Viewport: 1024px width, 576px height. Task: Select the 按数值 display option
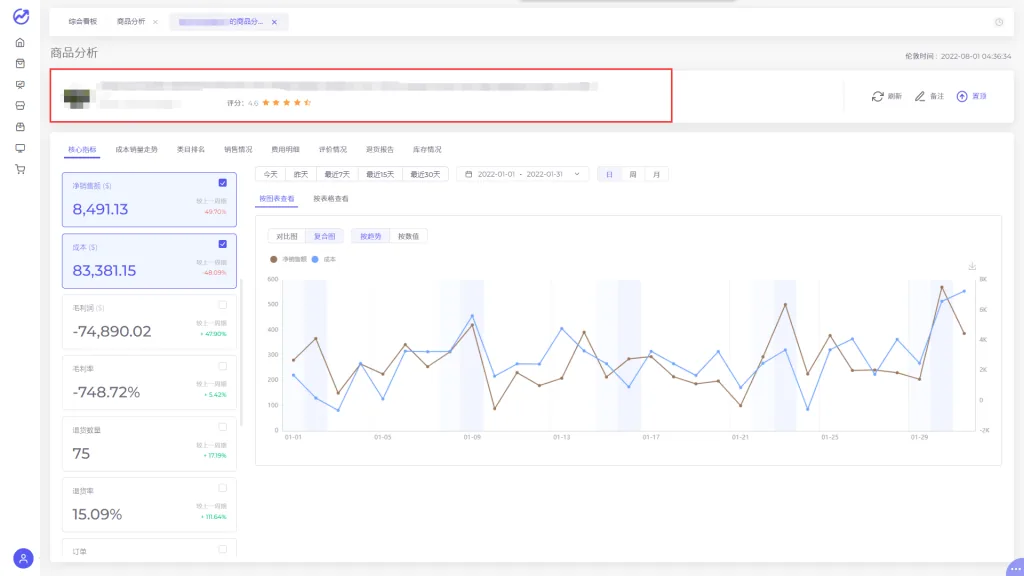(x=408, y=236)
